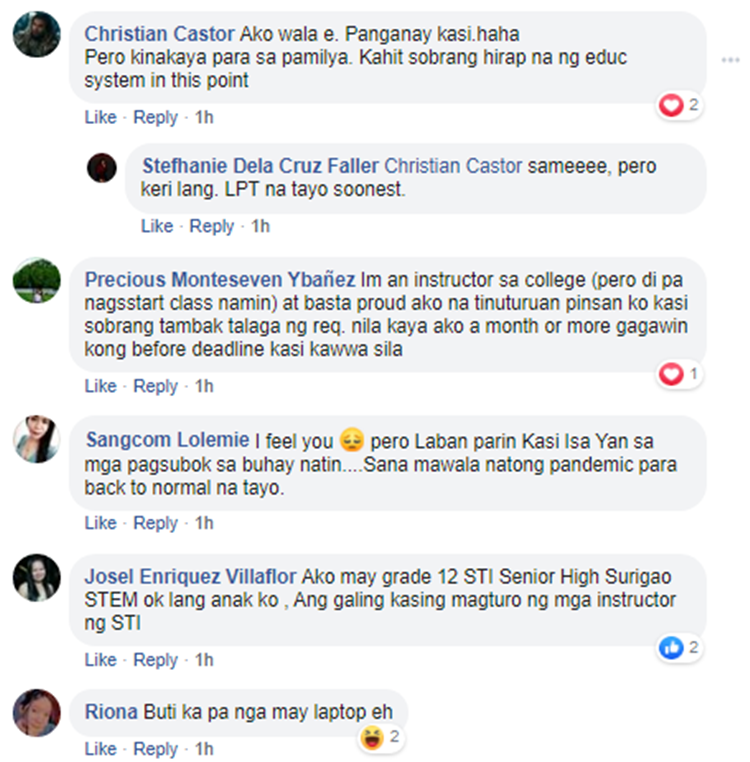Like Josel Enriquez Villaflor's comment
The image size is (750, 762).
click(x=101, y=660)
